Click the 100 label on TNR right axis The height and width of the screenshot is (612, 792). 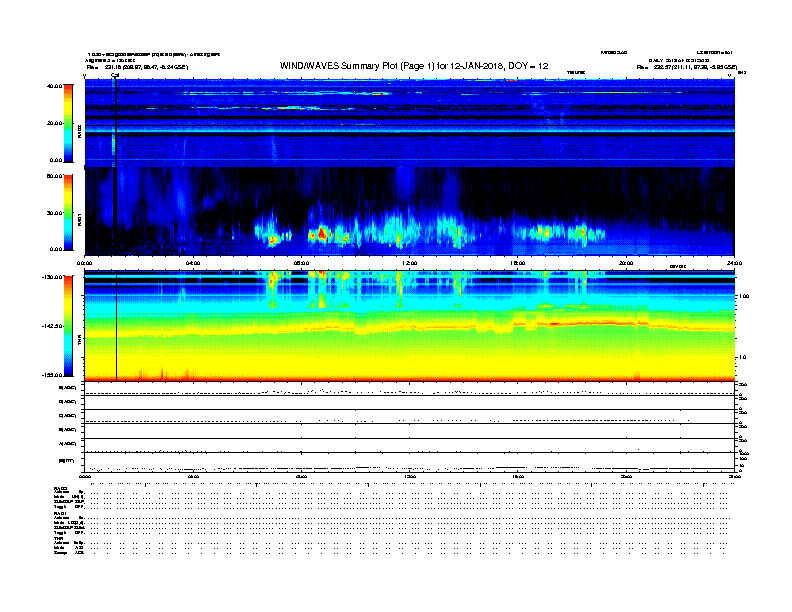coord(744,296)
